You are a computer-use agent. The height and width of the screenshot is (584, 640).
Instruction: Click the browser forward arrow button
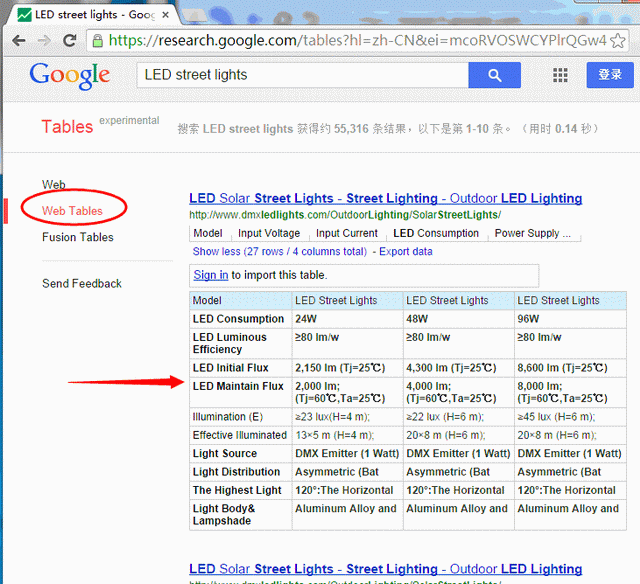tap(45, 41)
